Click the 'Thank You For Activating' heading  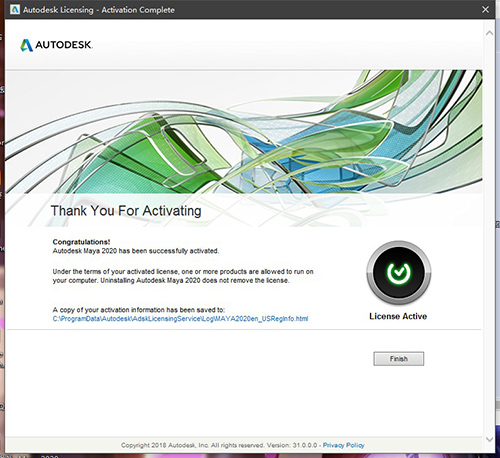[126, 211]
